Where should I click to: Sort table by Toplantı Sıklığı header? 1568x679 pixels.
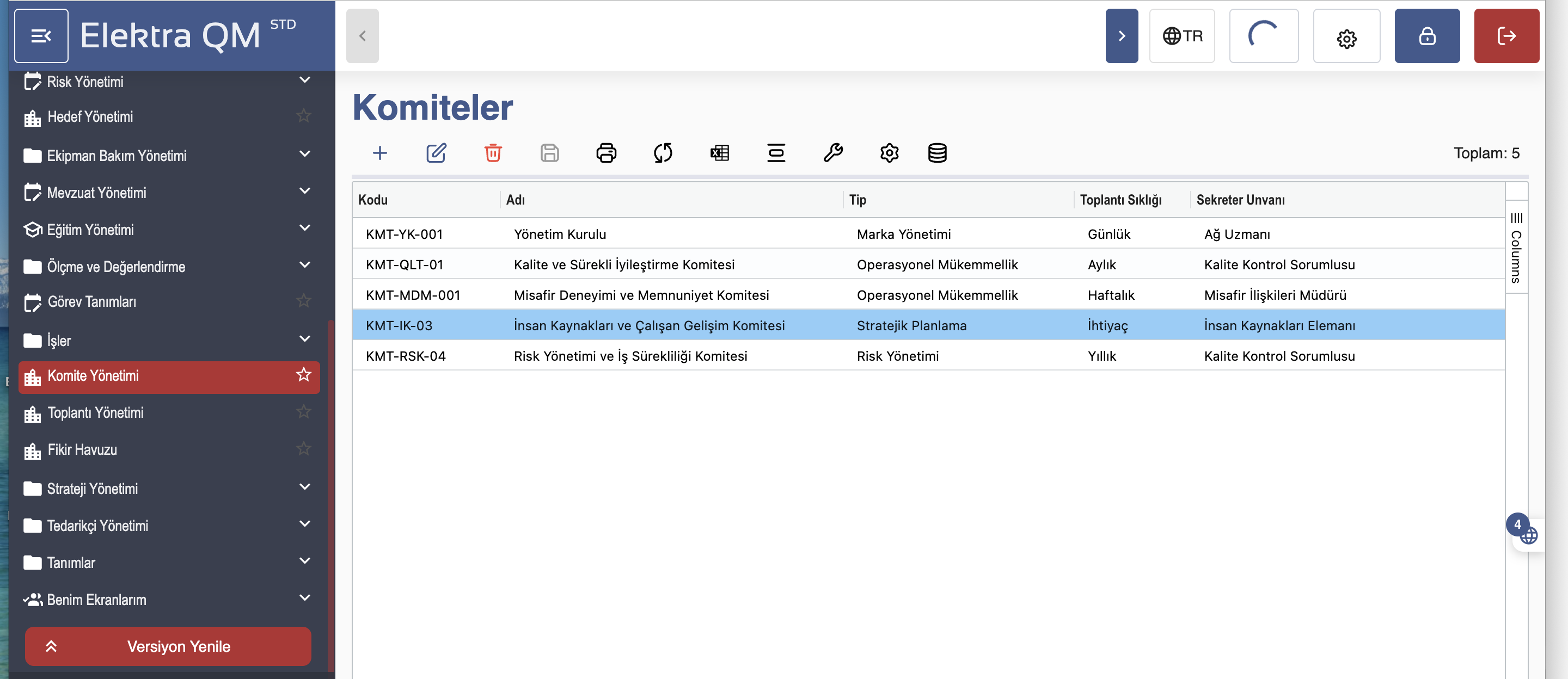click(1120, 200)
